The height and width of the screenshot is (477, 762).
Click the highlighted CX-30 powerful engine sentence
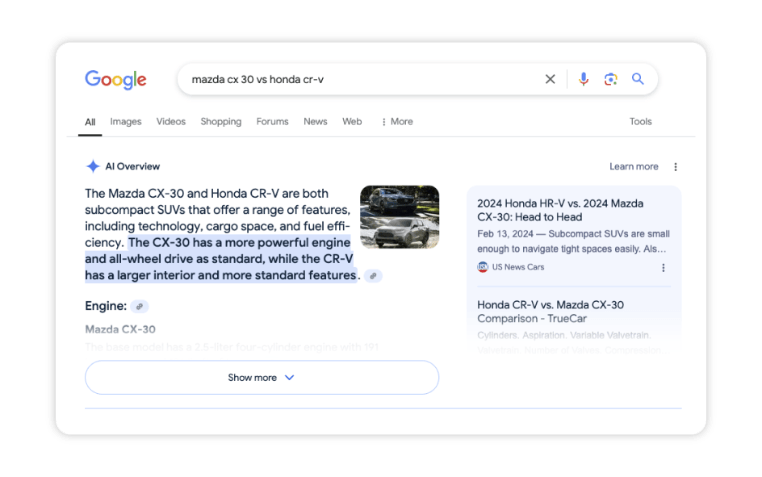[x=220, y=259]
